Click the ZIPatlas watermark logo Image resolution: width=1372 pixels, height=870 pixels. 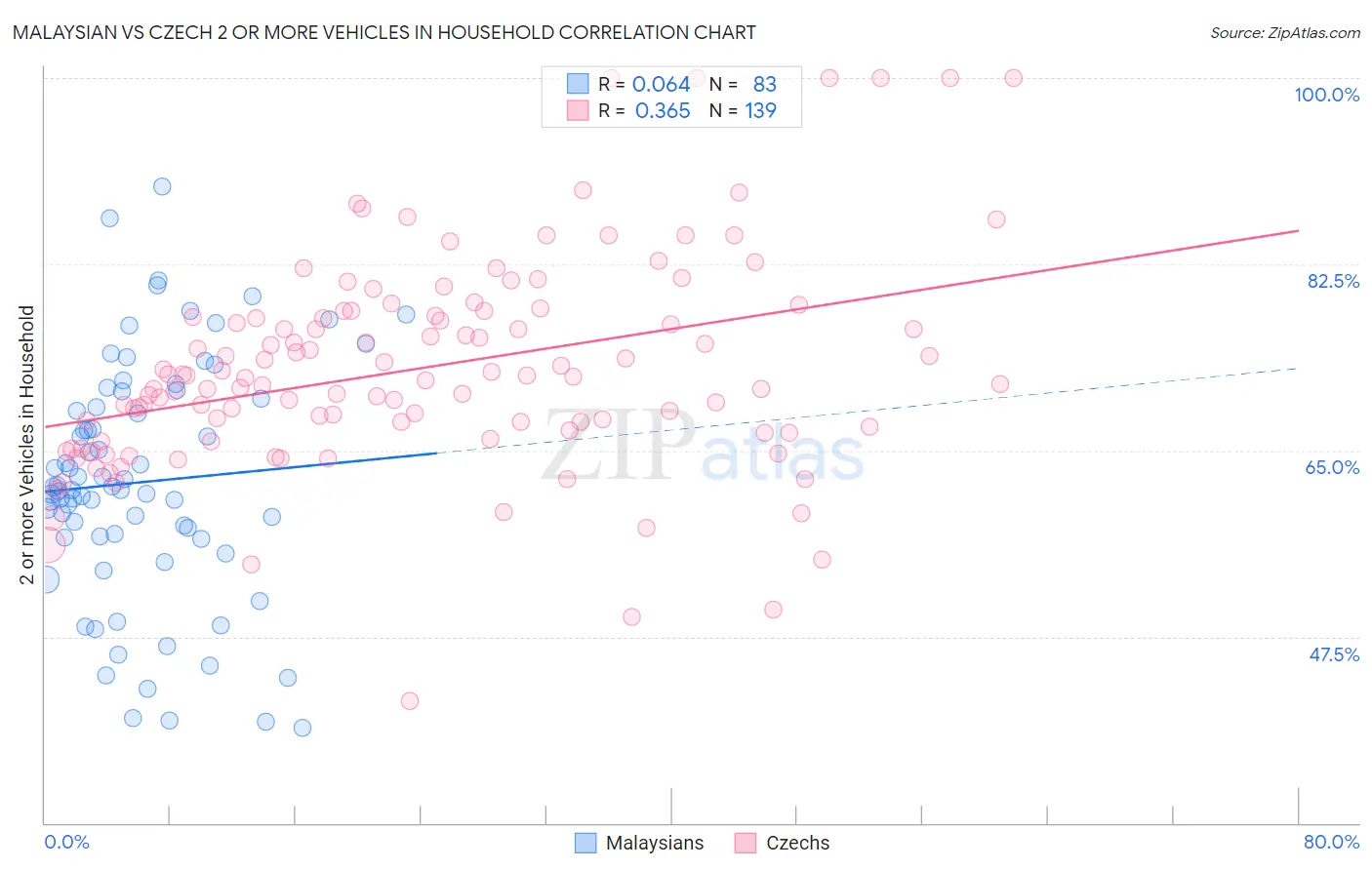tap(703, 445)
